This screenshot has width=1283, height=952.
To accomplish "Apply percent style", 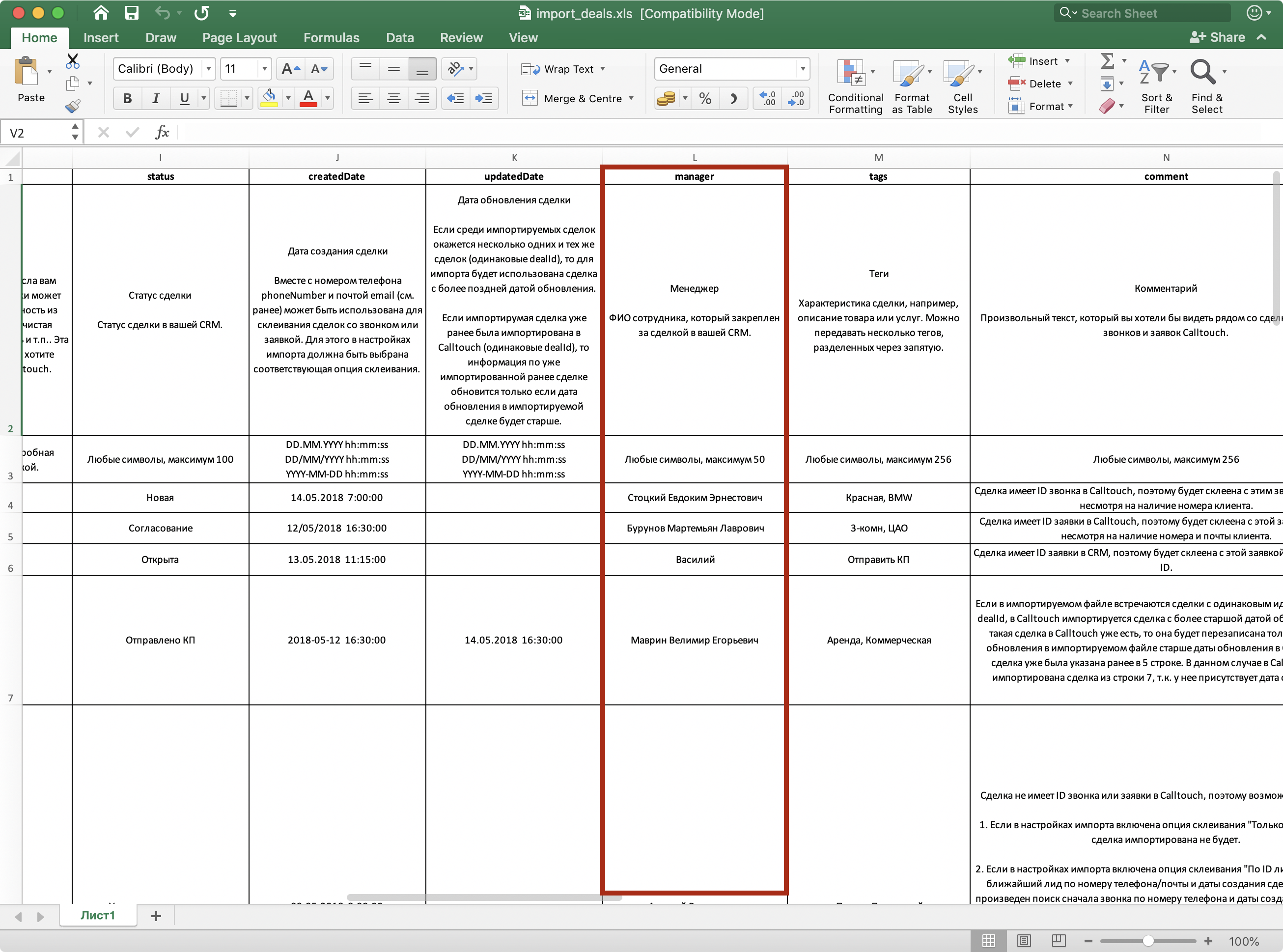I will (705, 99).
